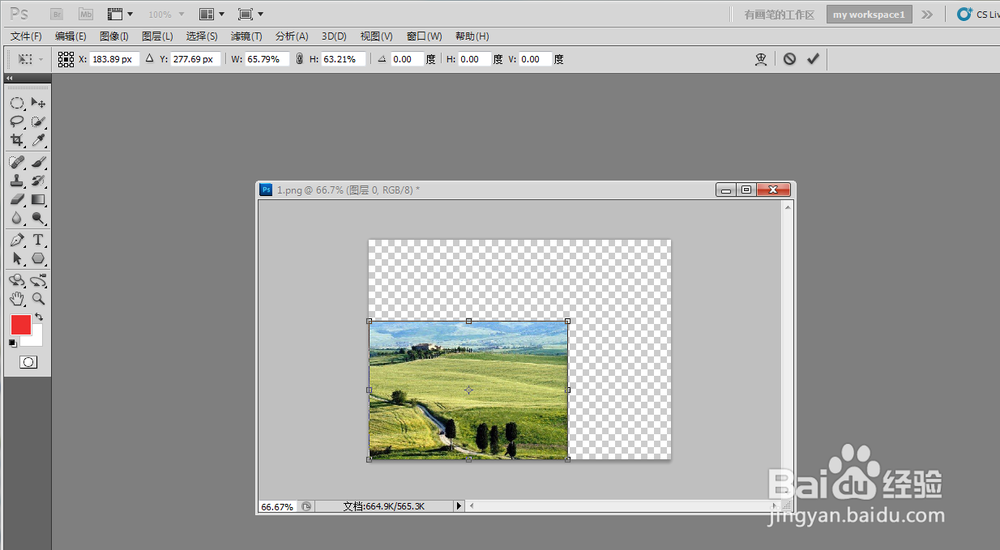Viewport: 1000px width, 550px height.
Task: Swap foreground and background colors
Action: [x=39, y=316]
